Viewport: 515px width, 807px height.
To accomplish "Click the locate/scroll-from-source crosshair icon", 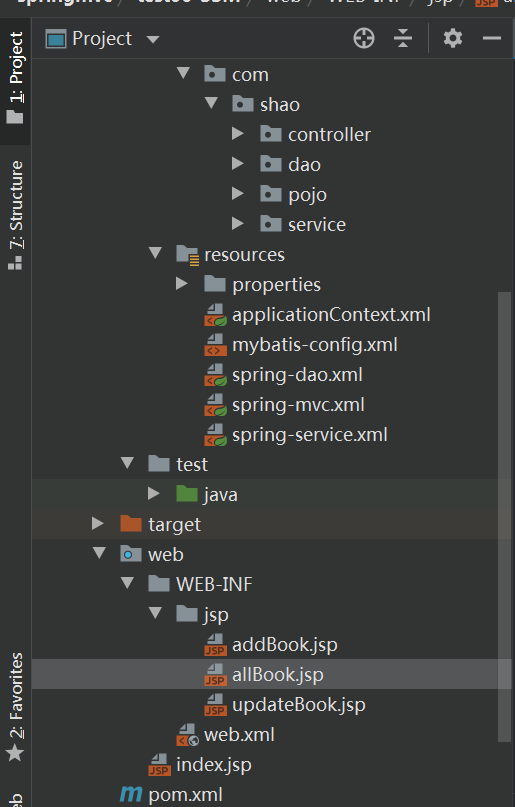I will pyautogui.click(x=364, y=39).
